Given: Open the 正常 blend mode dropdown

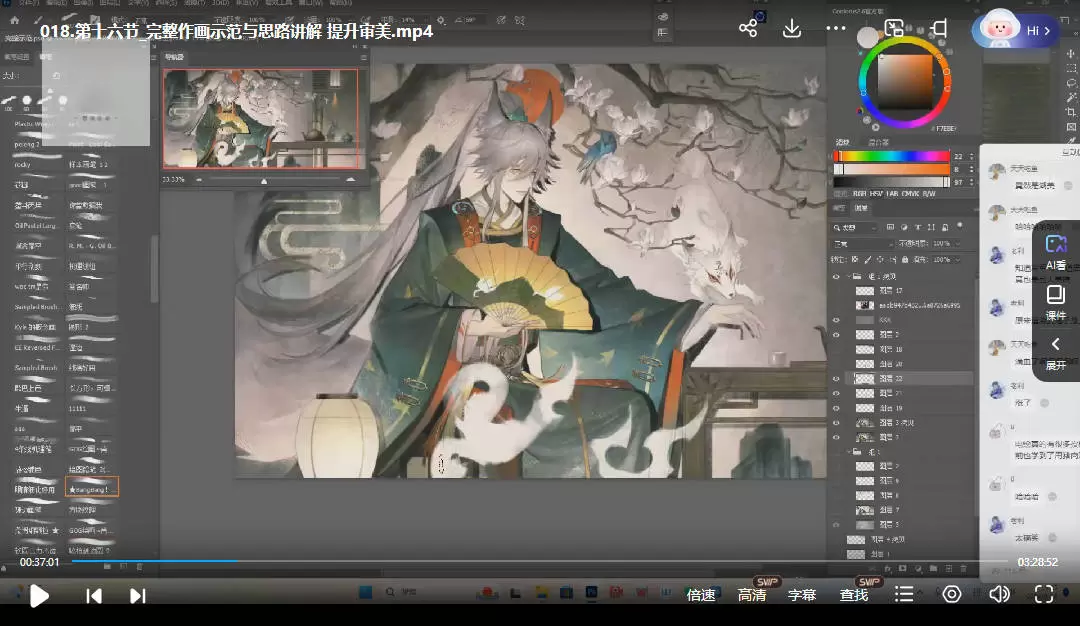Looking at the screenshot, I should (864, 244).
